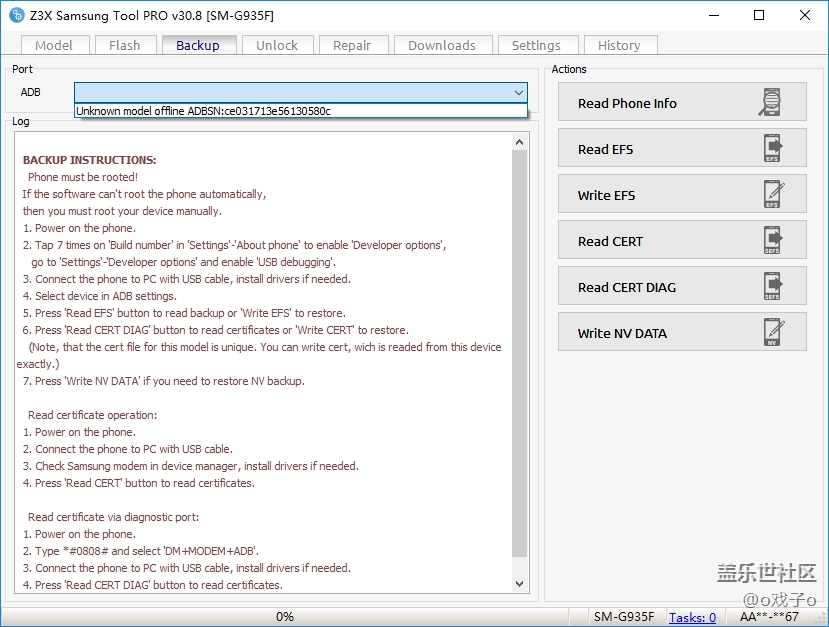View the History tab

[x=619, y=45]
